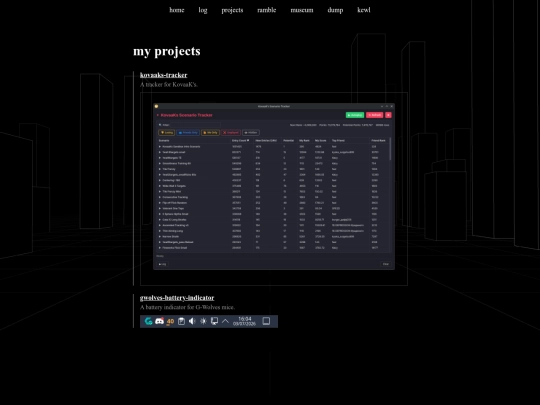Go to the home page link
The image size is (540, 405).
(177, 10)
